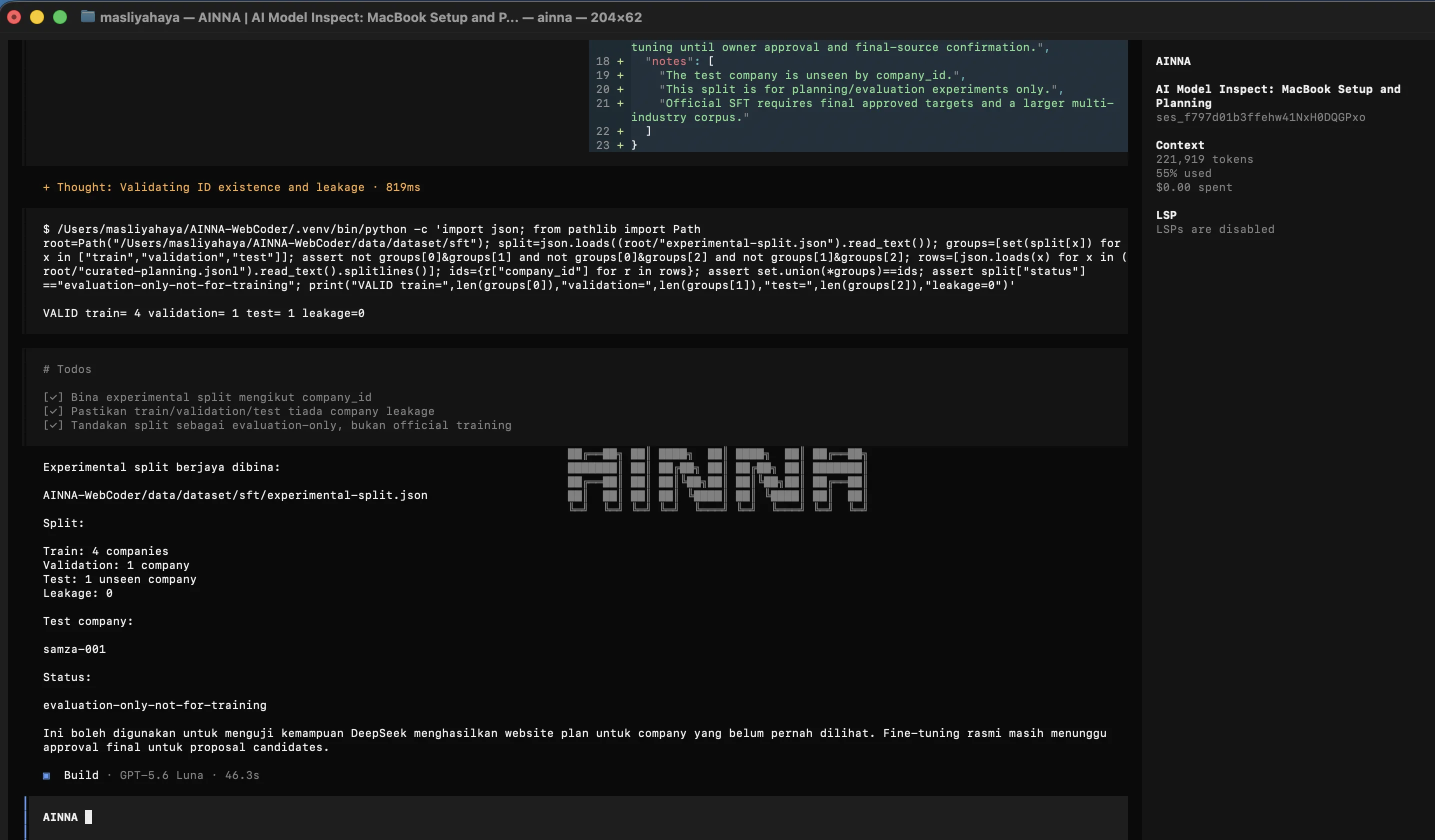Click the 'LSP' sidebar heading
This screenshot has width=1435, height=840.
(1166, 215)
